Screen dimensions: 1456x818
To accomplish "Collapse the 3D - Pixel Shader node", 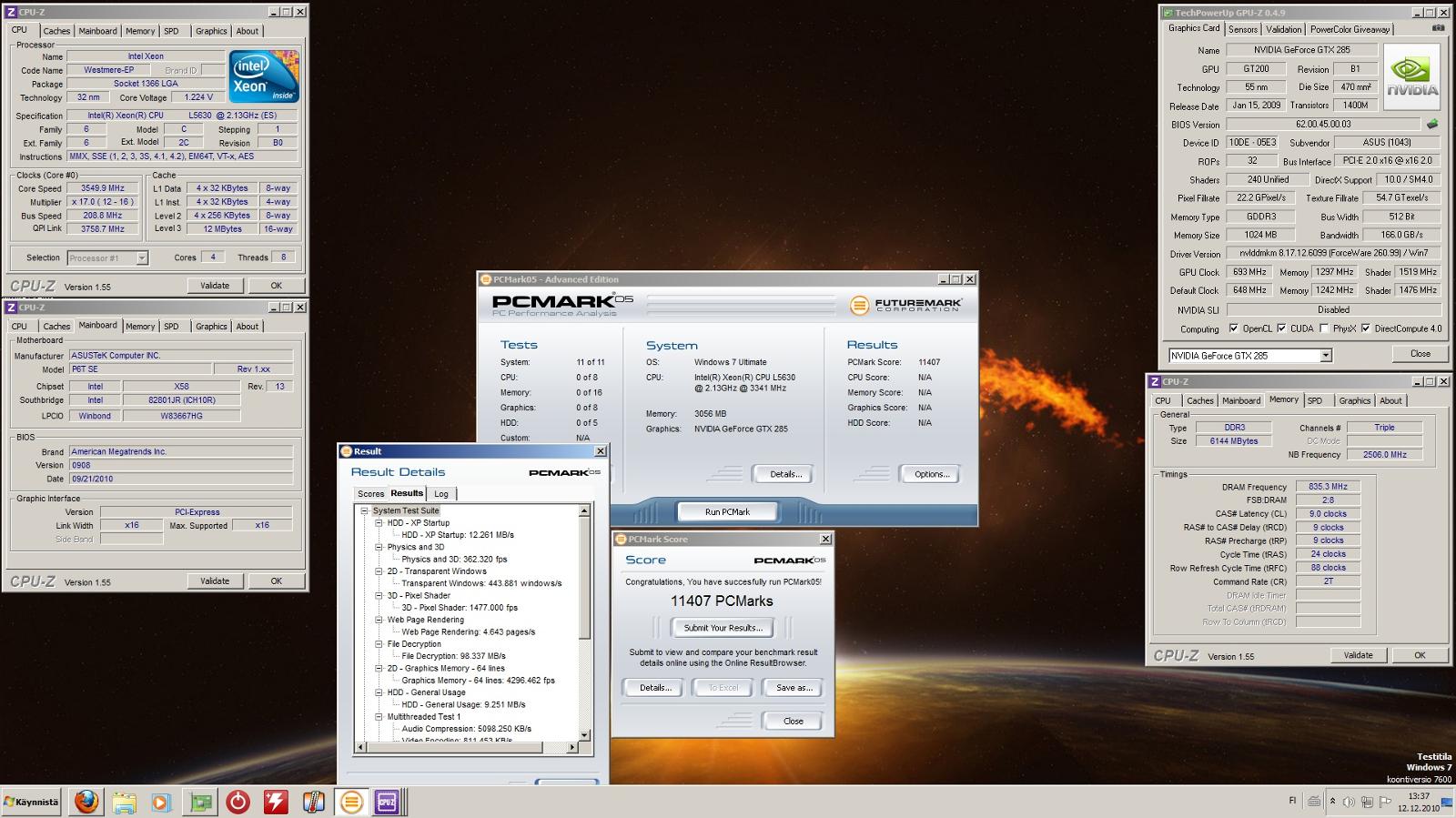I will (379, 596).
